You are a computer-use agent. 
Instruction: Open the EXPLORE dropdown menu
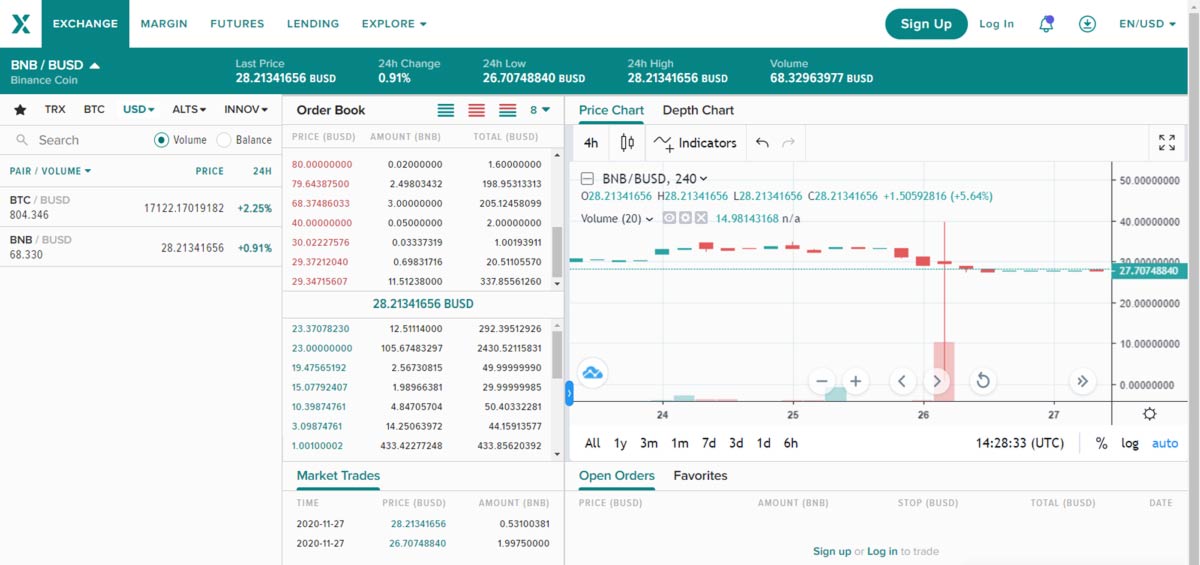[x=394, y=24]
